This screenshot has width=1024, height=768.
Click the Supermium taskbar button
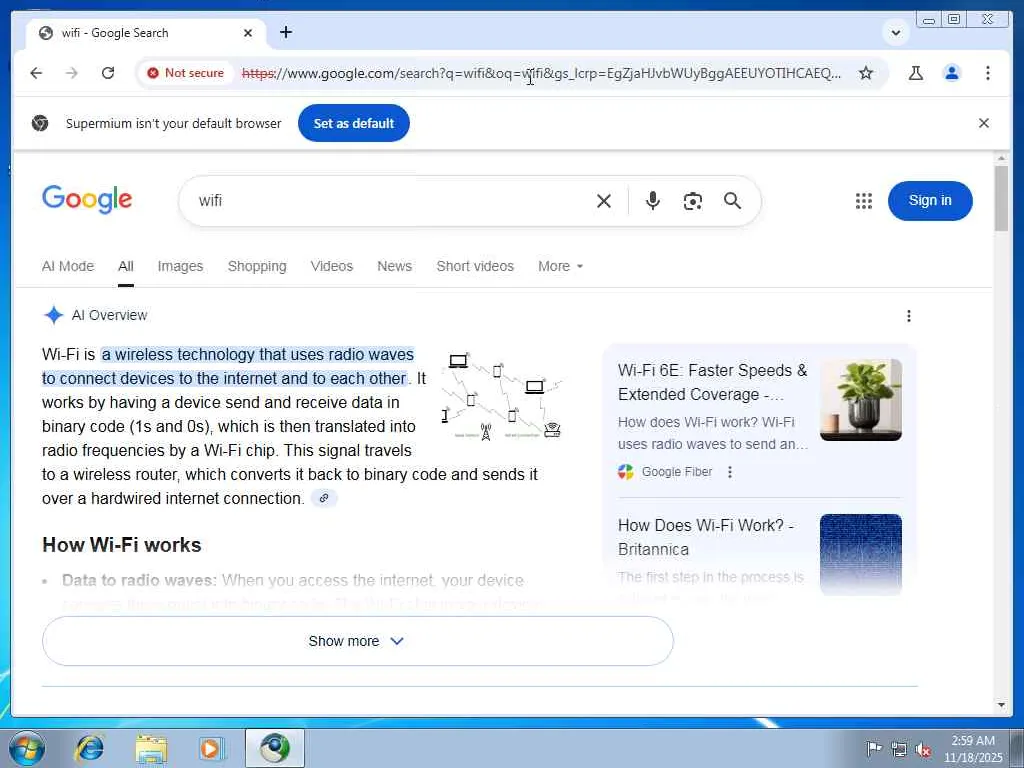[275, 748]
